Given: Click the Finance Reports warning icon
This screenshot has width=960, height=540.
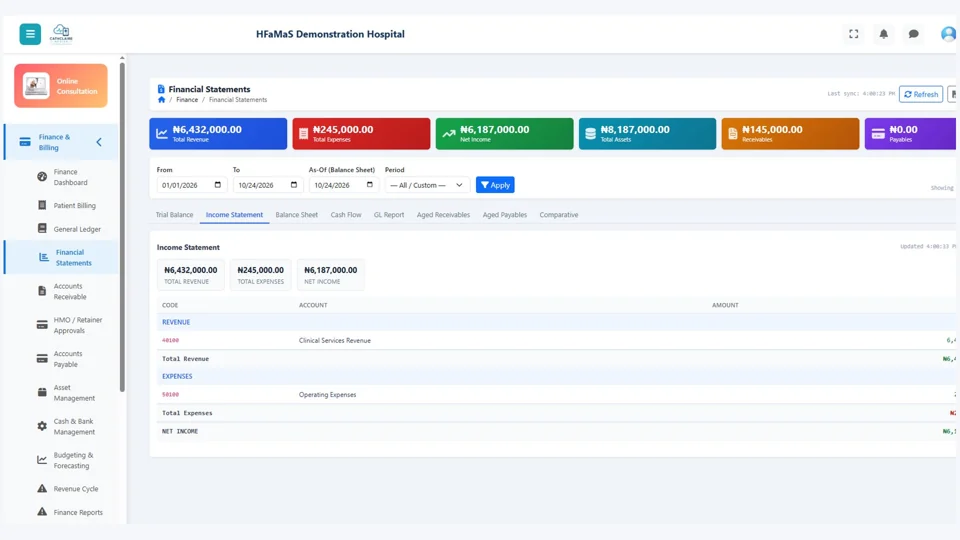Looking at the screenshot, I should [x=42, y=512].
